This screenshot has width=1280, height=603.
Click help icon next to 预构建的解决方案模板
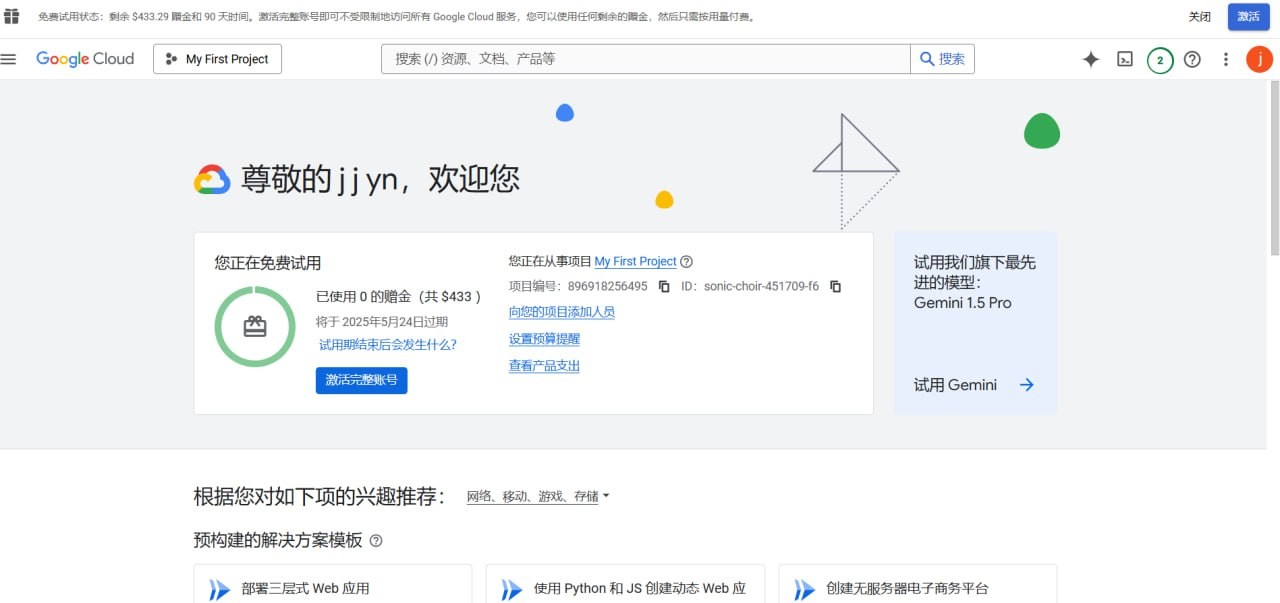tap(376, 541)
